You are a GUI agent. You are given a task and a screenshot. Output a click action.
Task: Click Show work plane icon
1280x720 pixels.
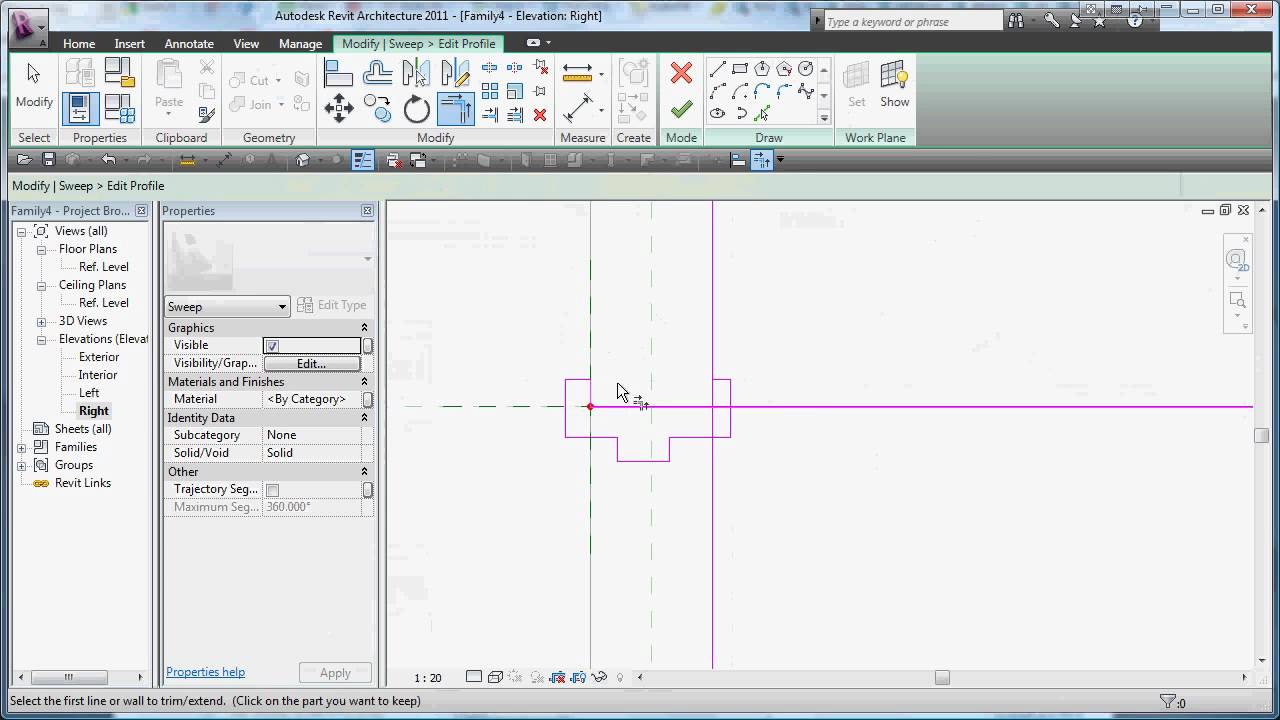(894, 86)
